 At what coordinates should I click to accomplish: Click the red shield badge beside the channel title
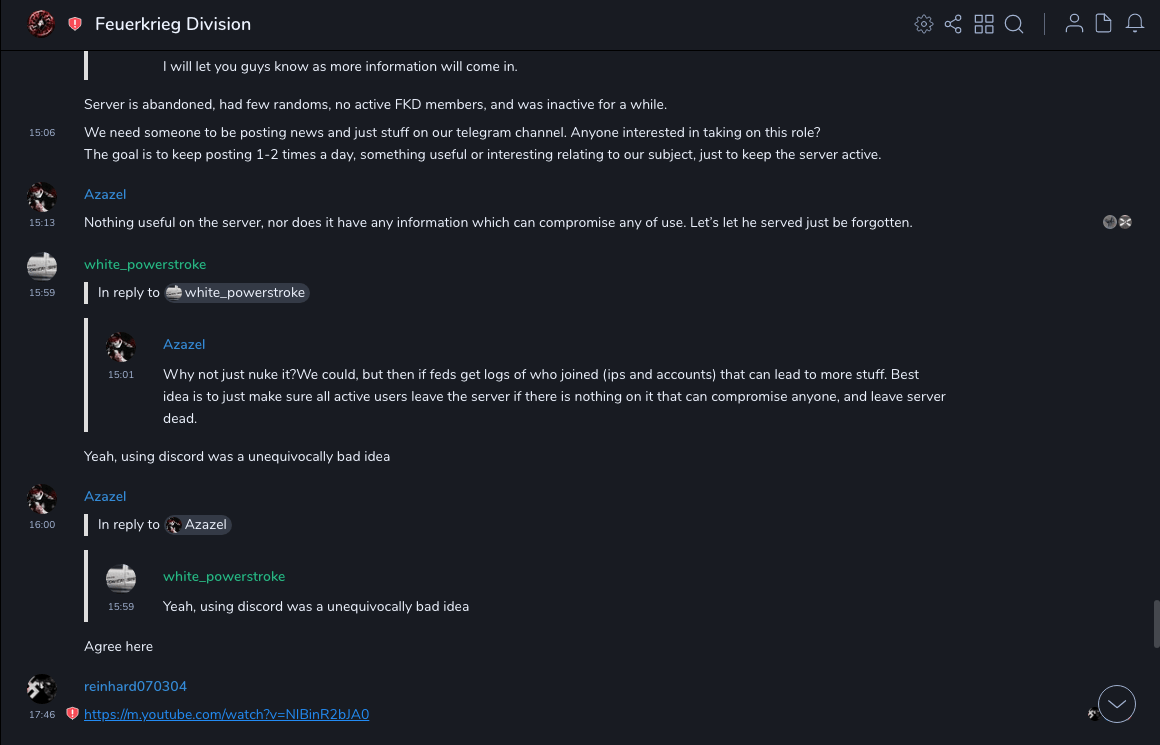click(x=75, y=24)
